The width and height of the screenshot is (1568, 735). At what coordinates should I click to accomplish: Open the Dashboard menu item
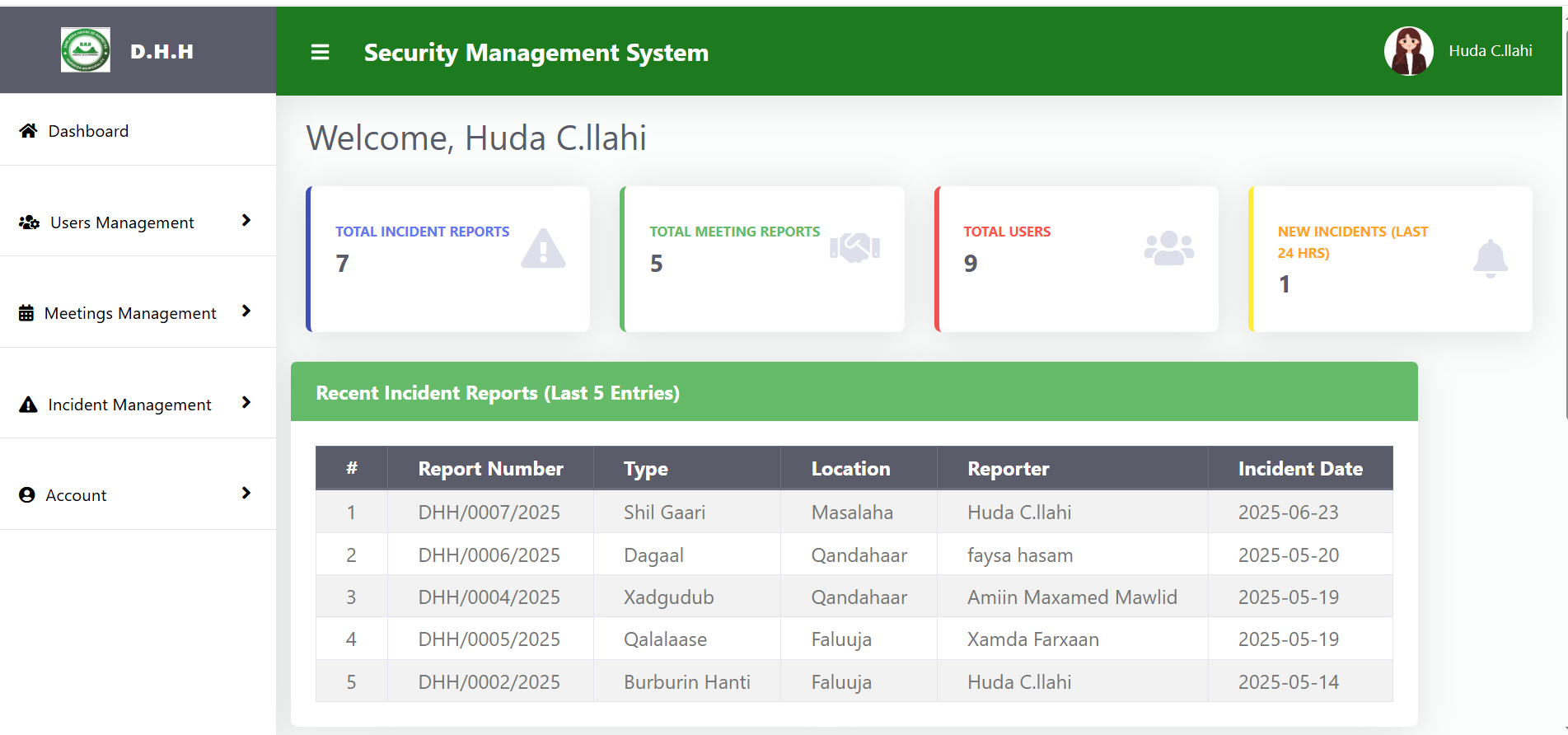pos(138,131)
